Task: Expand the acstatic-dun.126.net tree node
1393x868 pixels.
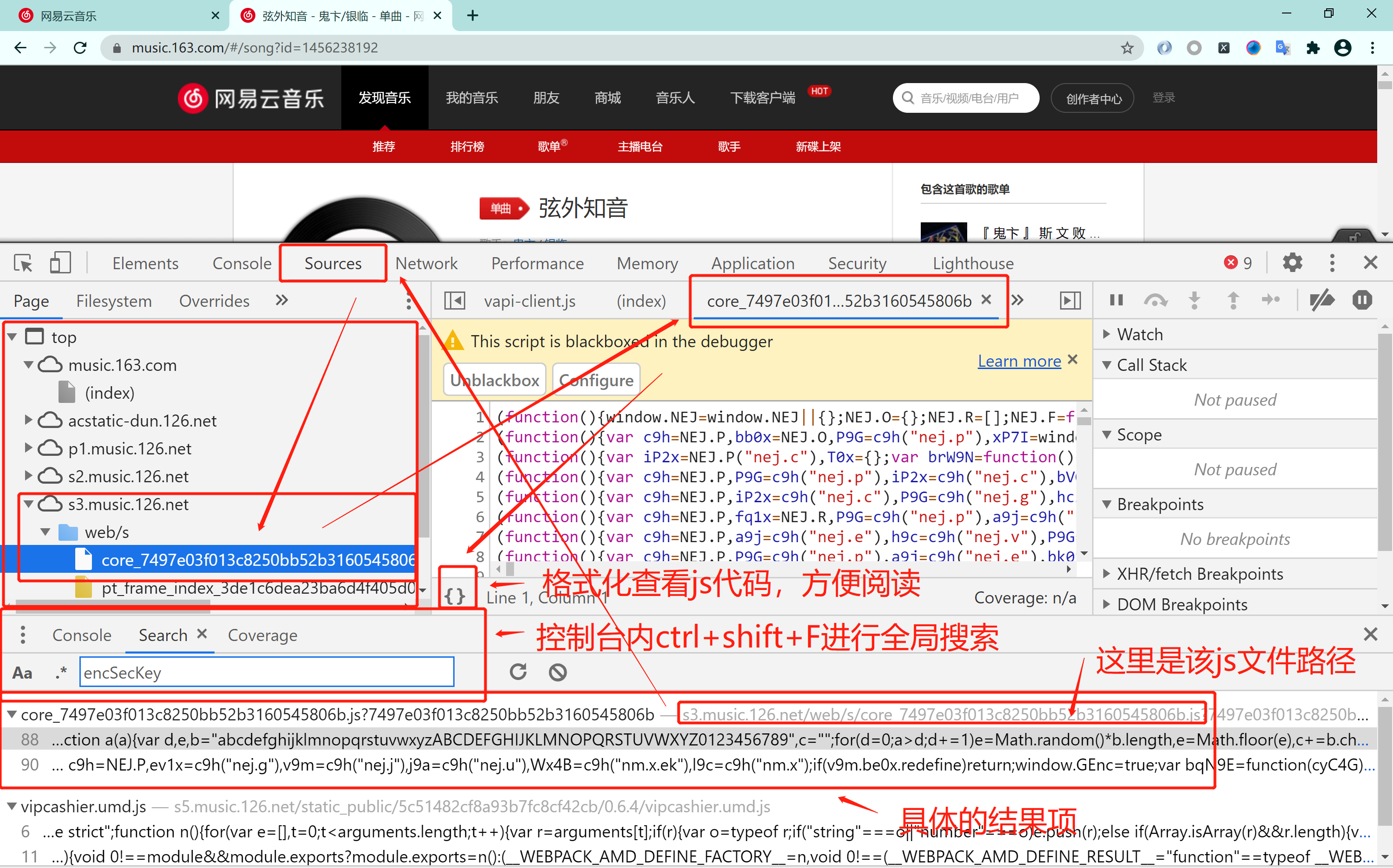Action: [27, 420]
